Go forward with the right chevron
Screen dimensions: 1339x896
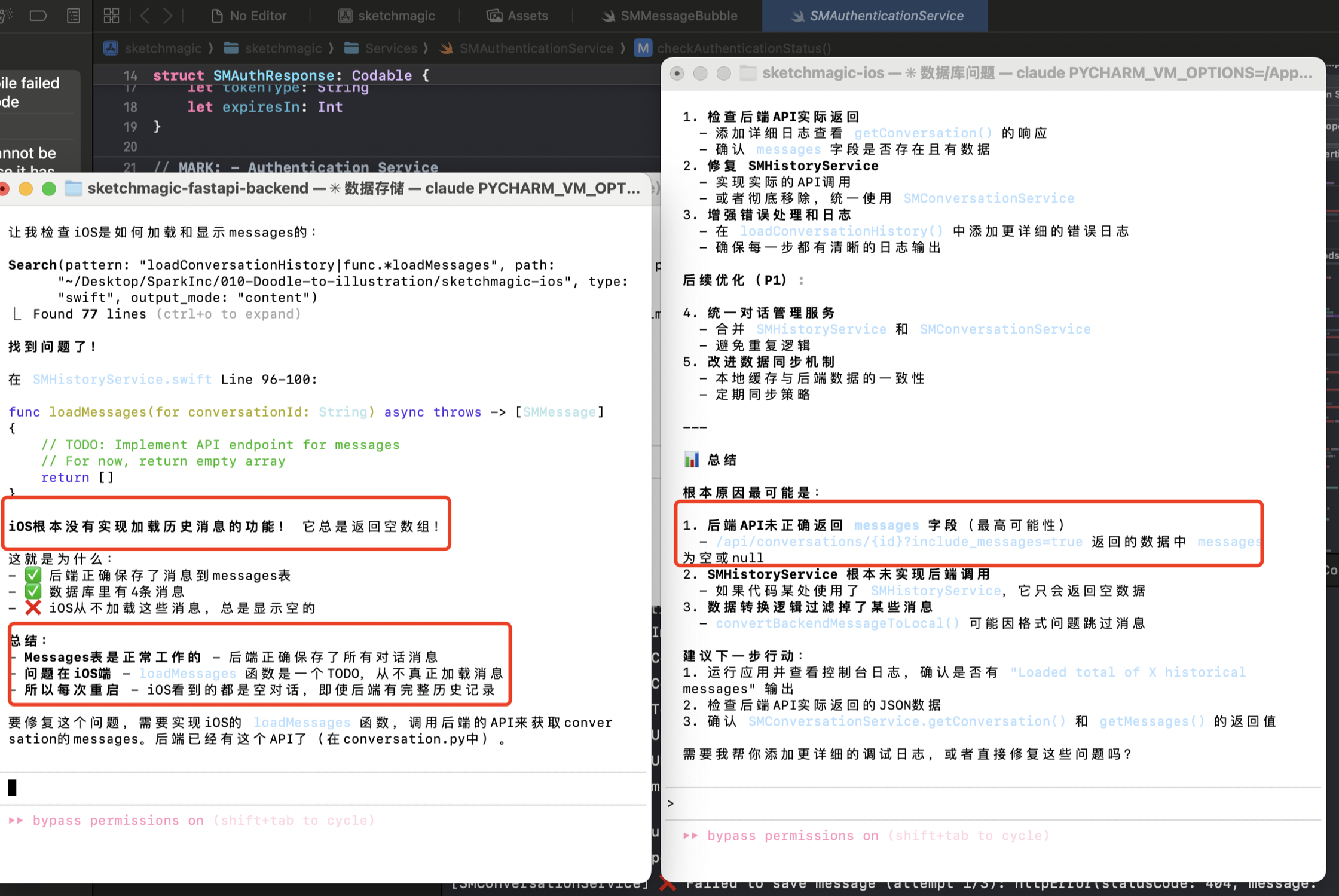(167, 16)
